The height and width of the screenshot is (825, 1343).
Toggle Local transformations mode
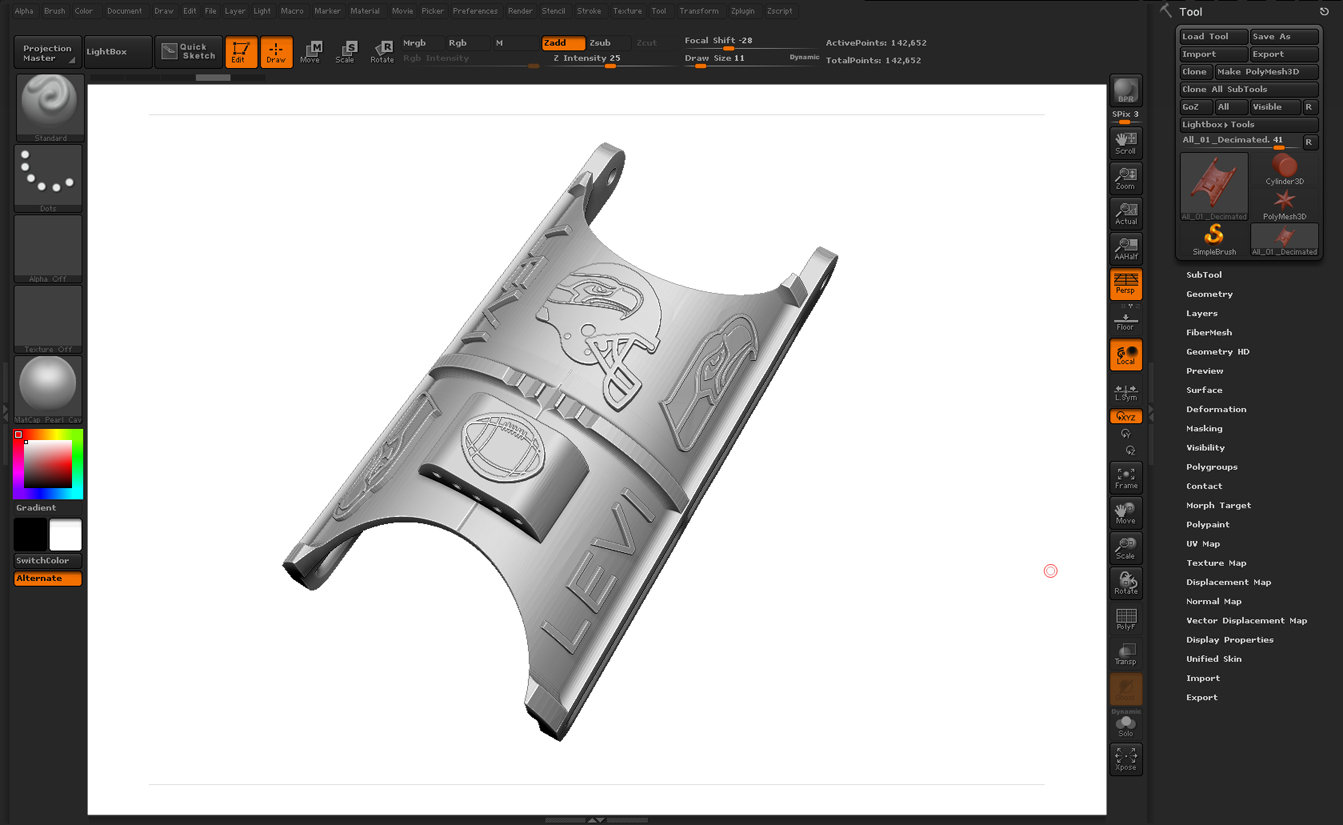click(1126, 355)
